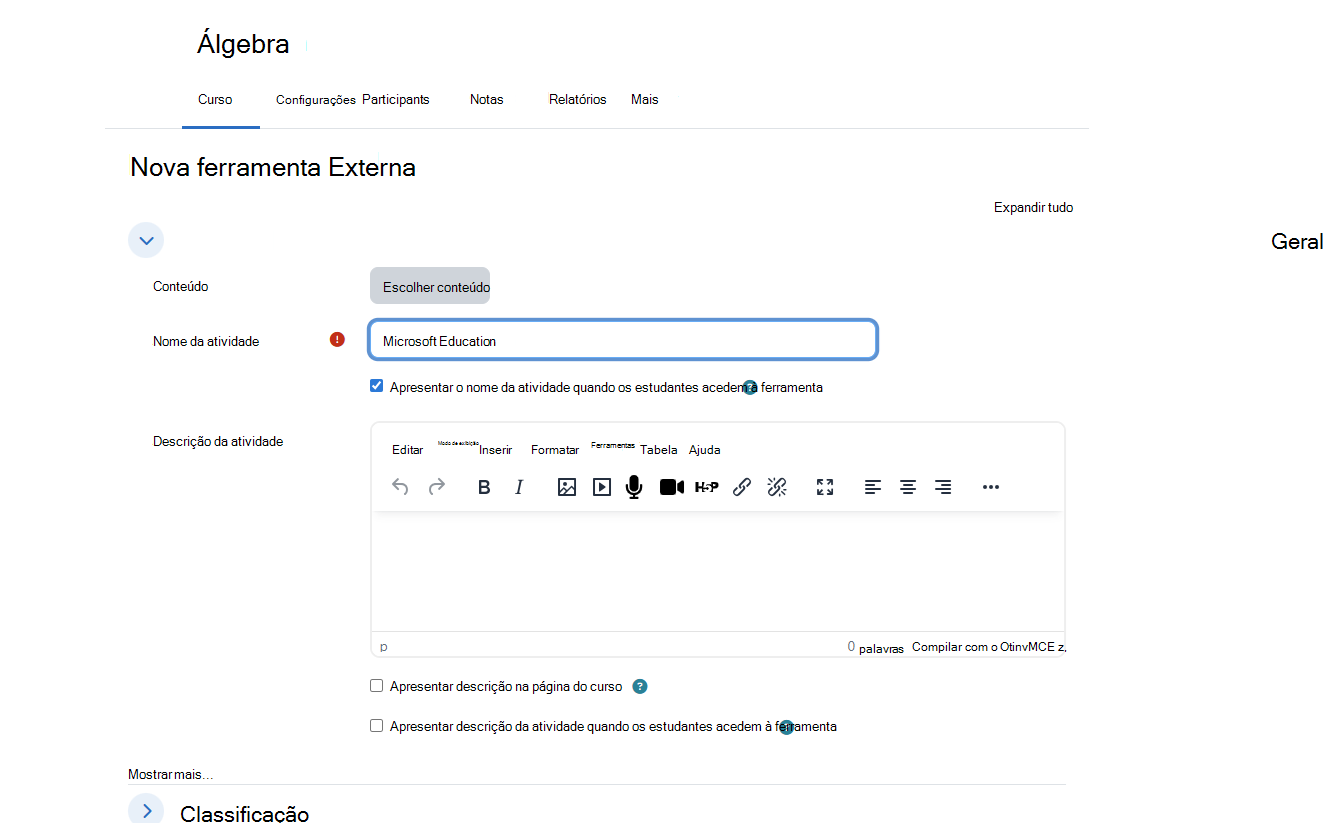Click the Álgebra course title
Viewport: 1324px width, 823px height.
tap(243, 44)
